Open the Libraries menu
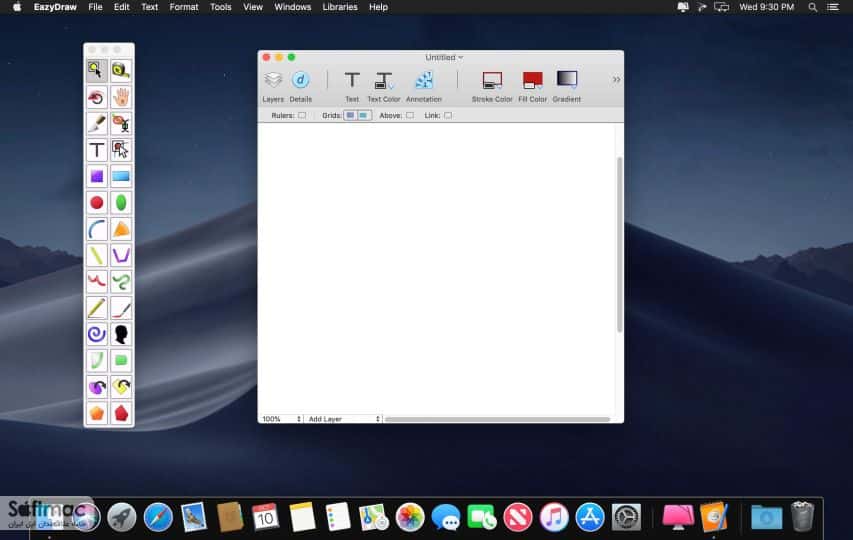The width and height of the screenshot is (853, 540). coord(339,7)
